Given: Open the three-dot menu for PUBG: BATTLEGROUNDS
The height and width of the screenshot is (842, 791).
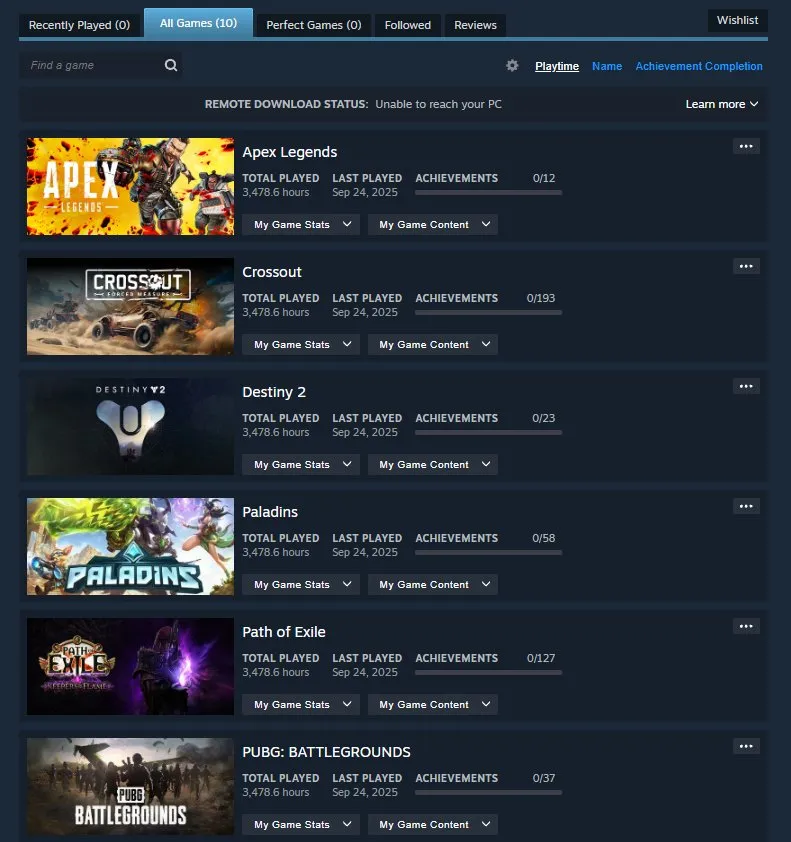Looking at the screenshot, I should pyautogui.click(x=746, y=746).
